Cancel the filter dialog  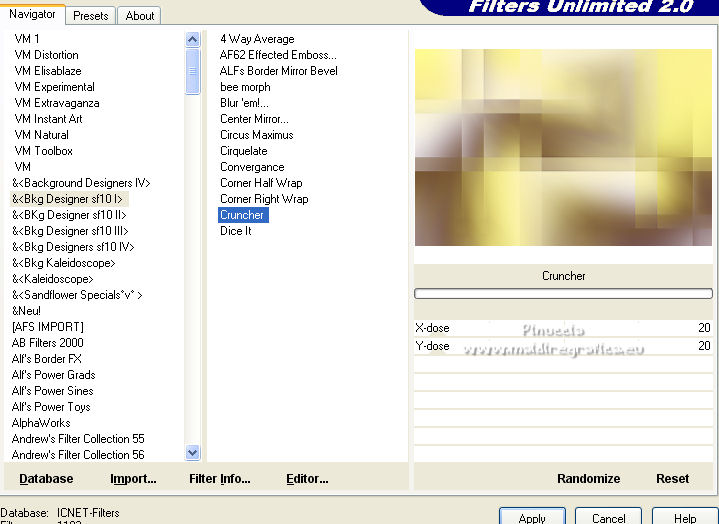click(608, 516)
